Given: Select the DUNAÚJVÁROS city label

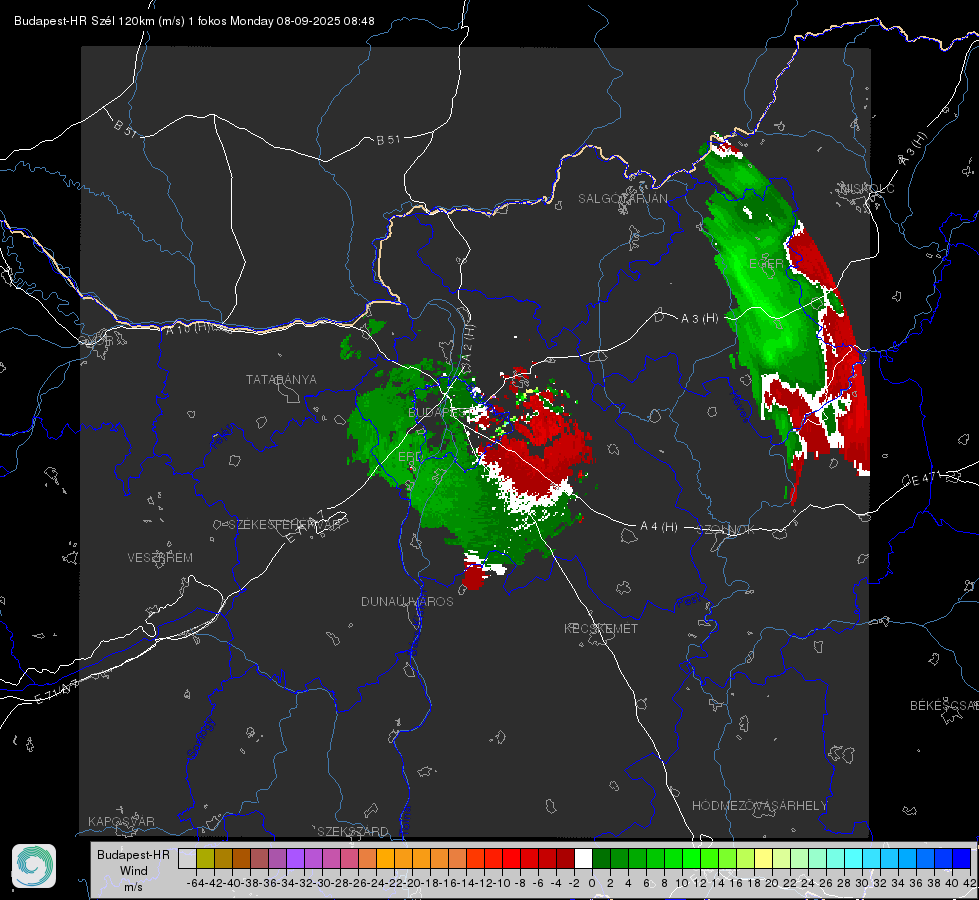Looking at the screenshot, I should [407, 601].
